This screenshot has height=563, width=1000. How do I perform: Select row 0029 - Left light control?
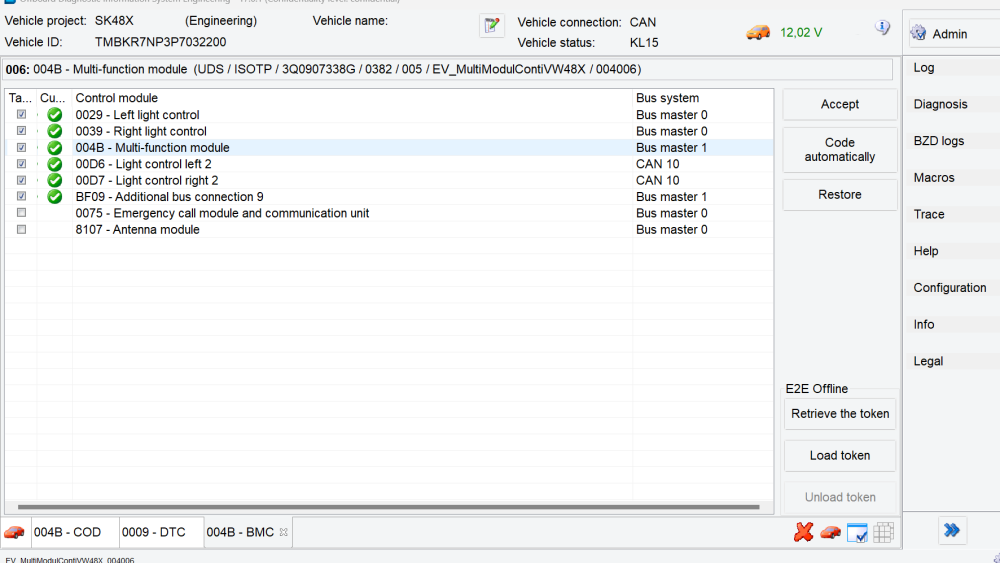pyautogui.click(x=389, y=115)
